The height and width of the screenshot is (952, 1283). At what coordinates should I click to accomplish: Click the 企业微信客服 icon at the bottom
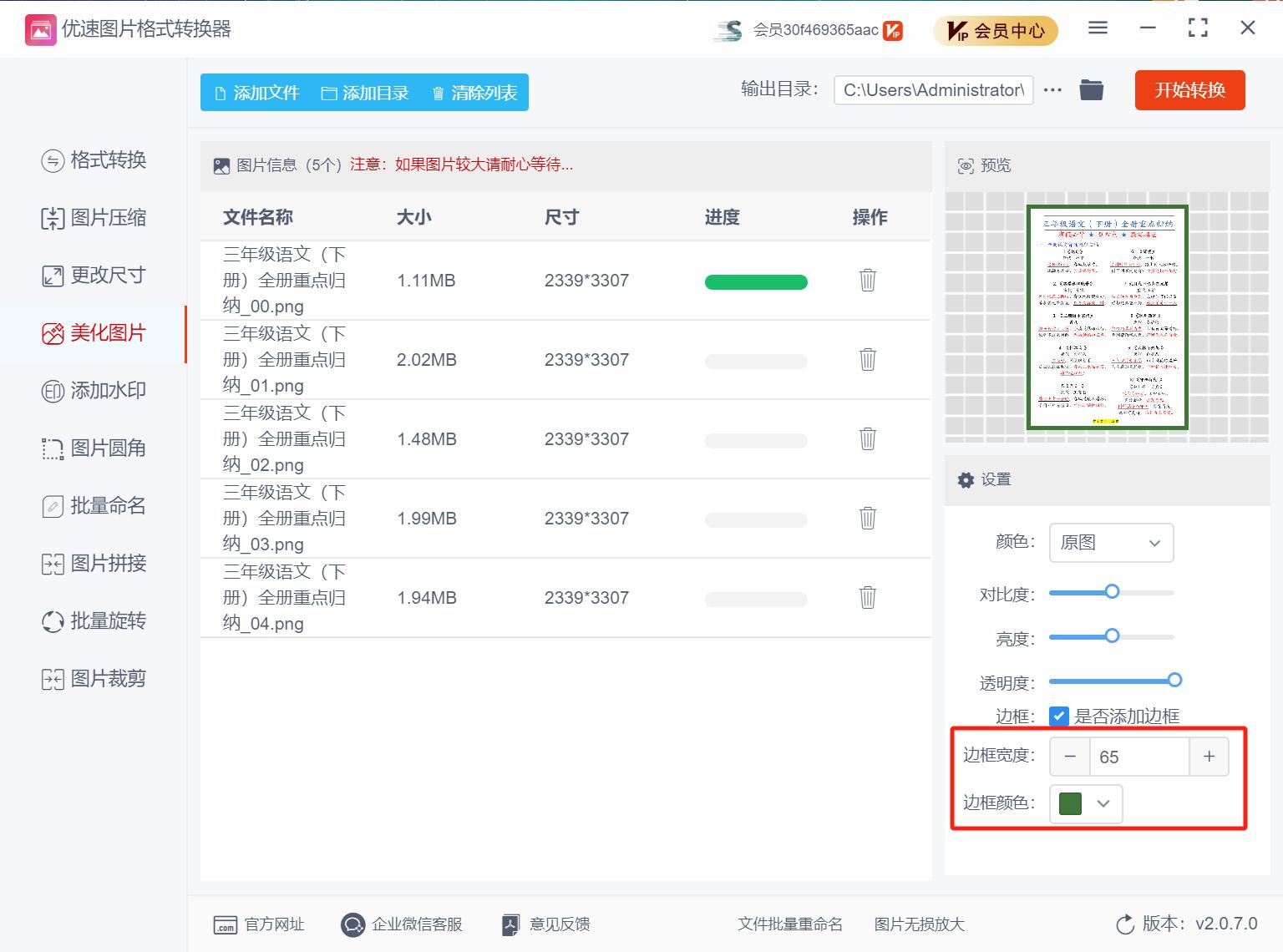click(352, 924)
